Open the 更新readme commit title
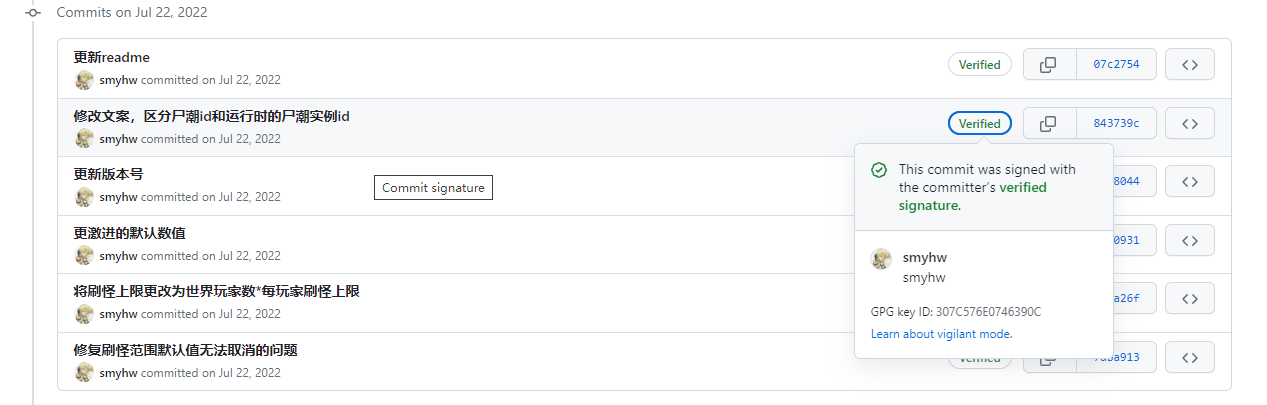1267x405 pixels. pos(111,58)
